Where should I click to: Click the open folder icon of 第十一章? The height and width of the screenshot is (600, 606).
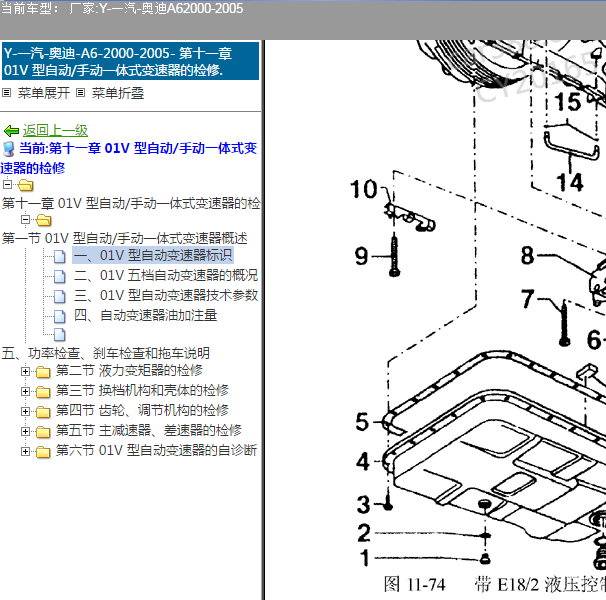click(x=26, y=186)
